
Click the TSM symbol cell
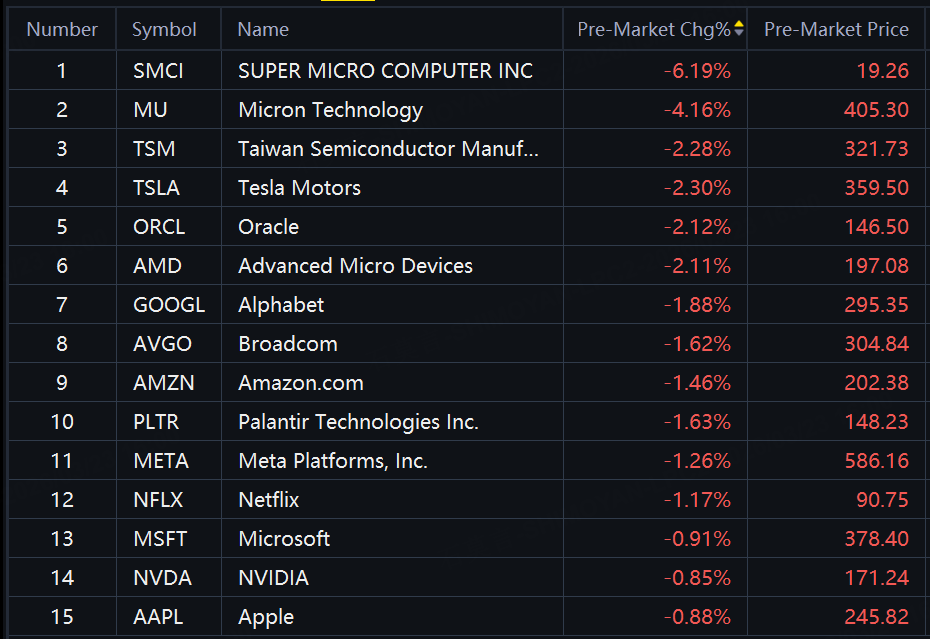tap(154, 149)
